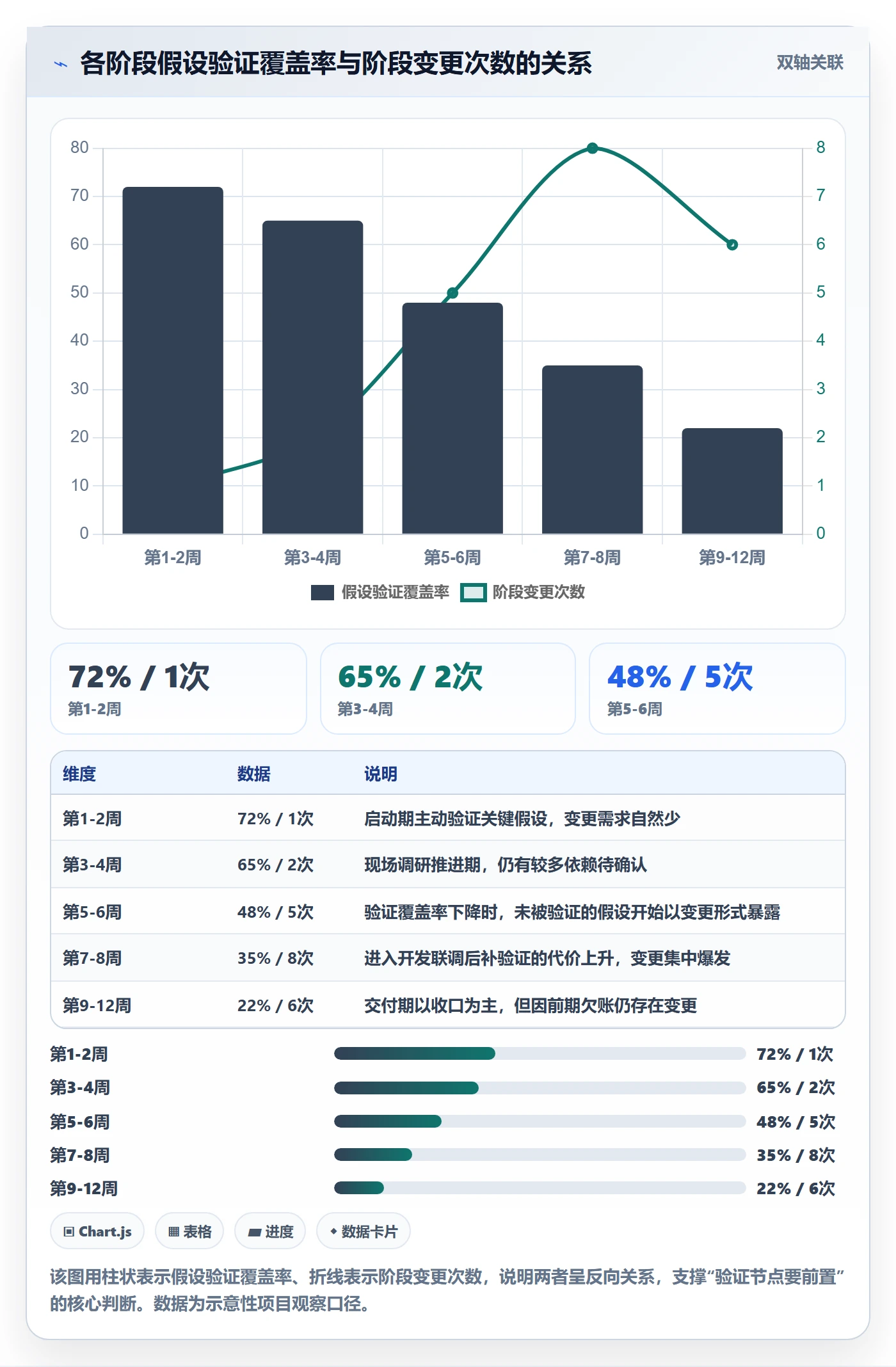Select the 数据卡片 tag
Screen dimensions: 896x1367
[364, 1231]
